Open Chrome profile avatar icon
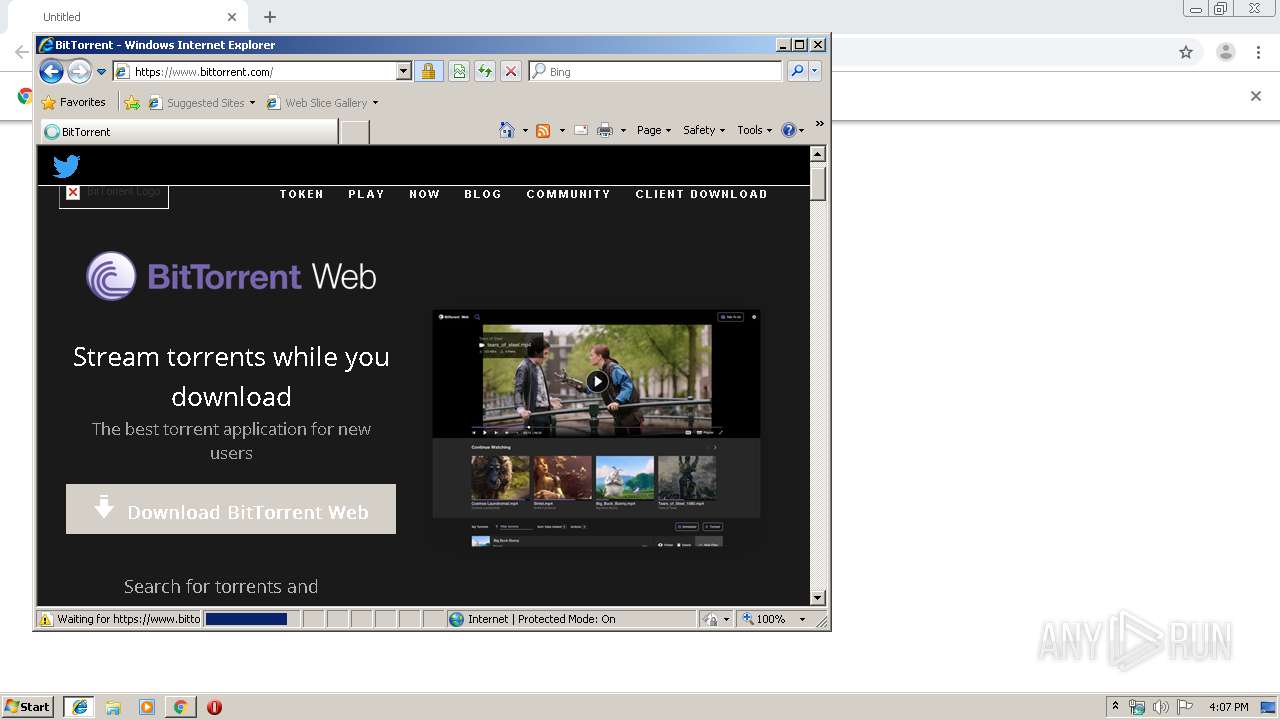Viewport: 1280px width, 720px height. pos(1226,52)
